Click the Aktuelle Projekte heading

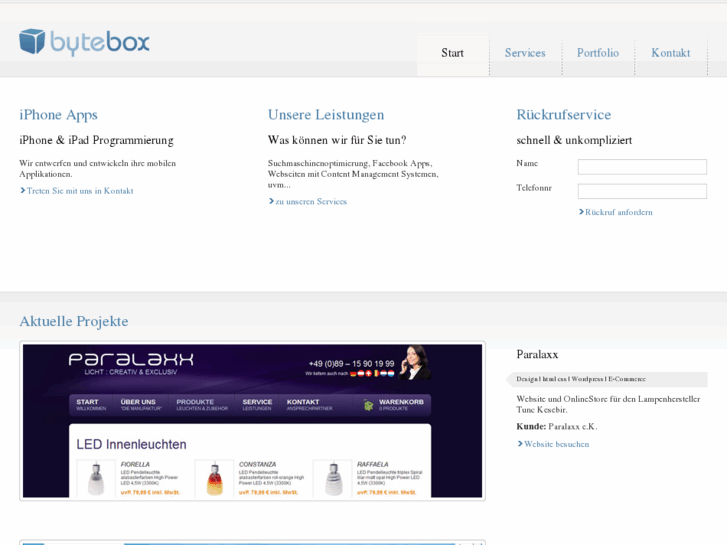[x=74, y=321]
